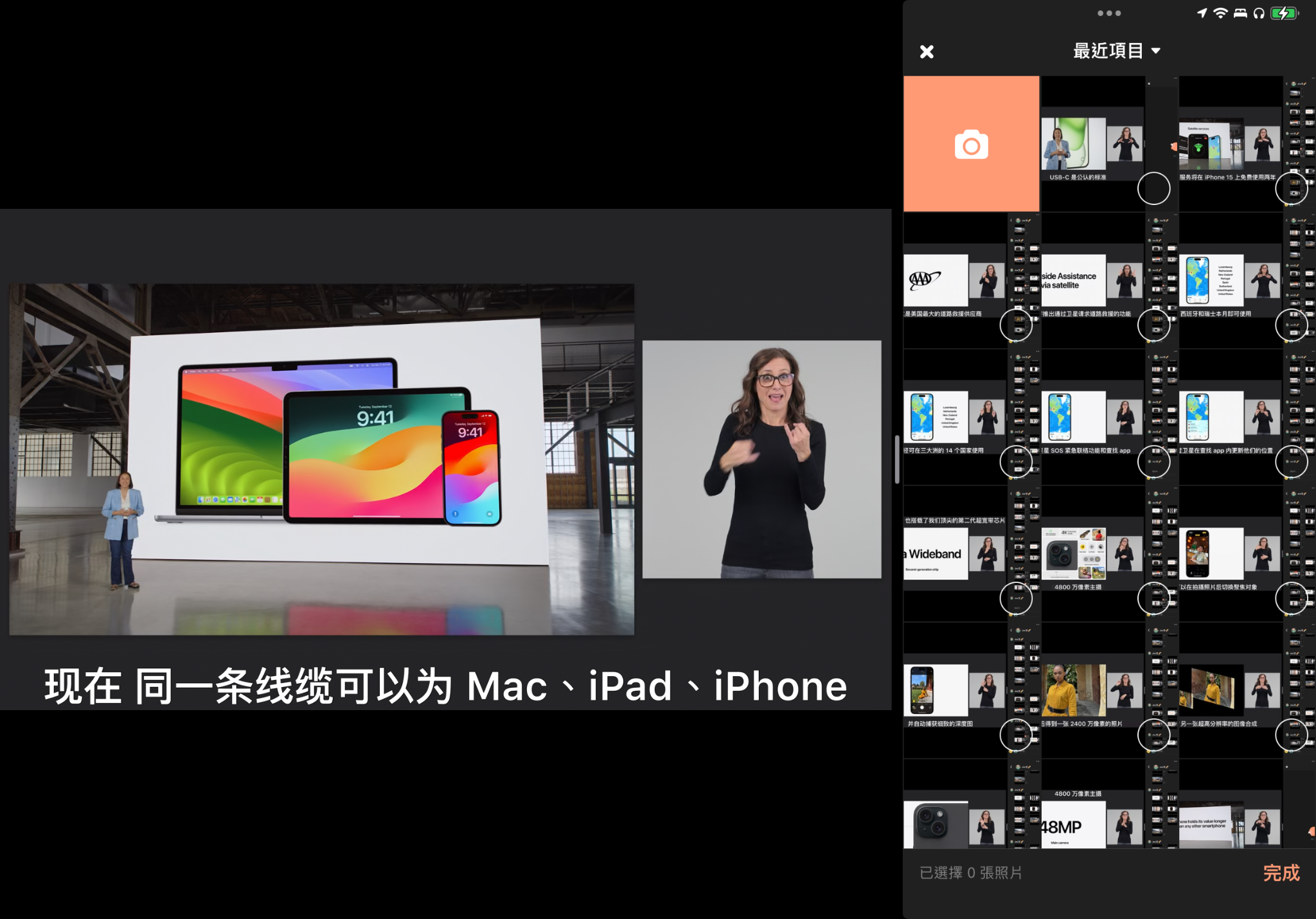Open the 'holds its value longer' thumbnail
The width and height of the screenshot is (1316, 919).
1247,804
